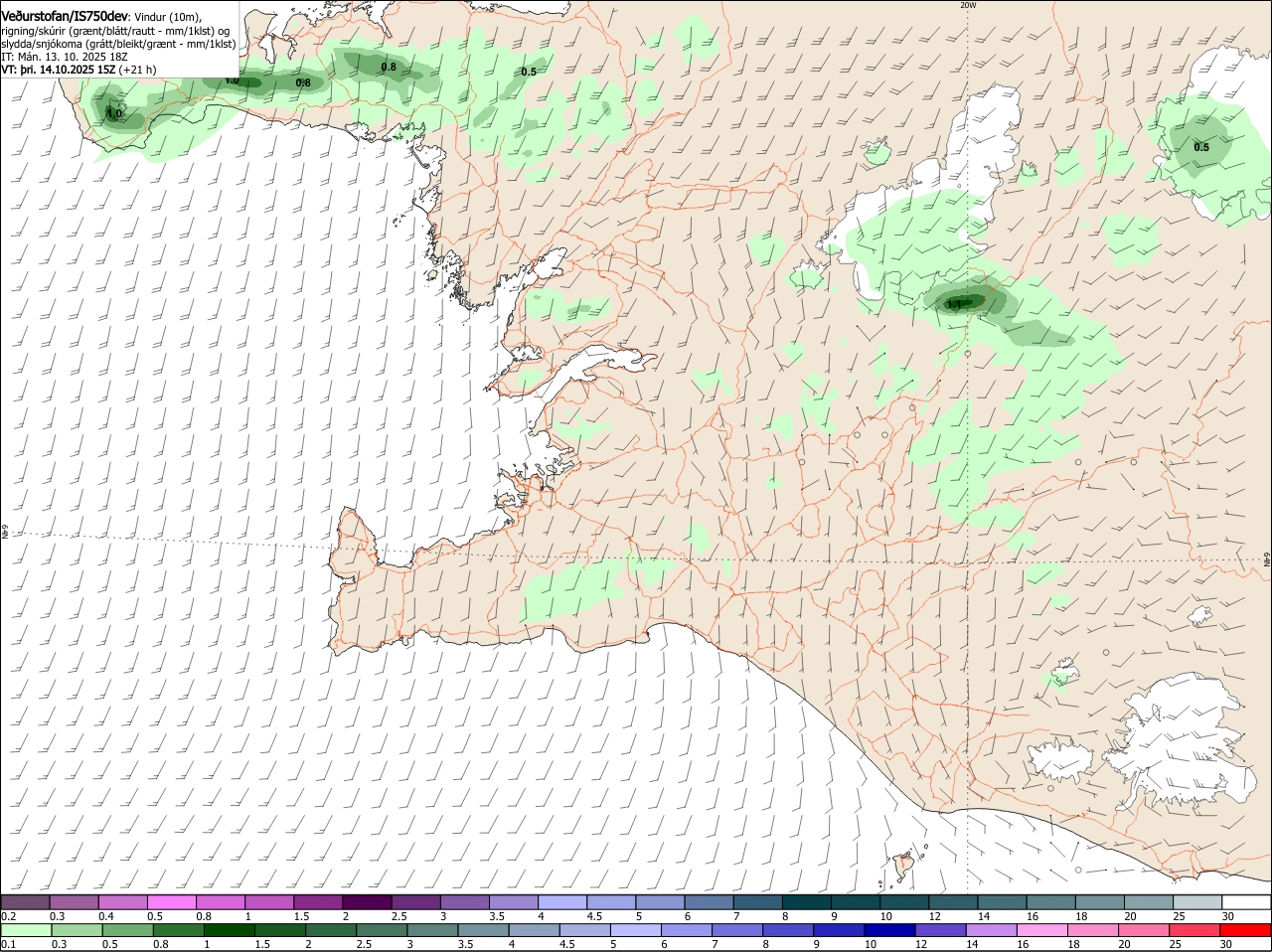Click the upper legend swatch between 1.5 and 2

318,902
